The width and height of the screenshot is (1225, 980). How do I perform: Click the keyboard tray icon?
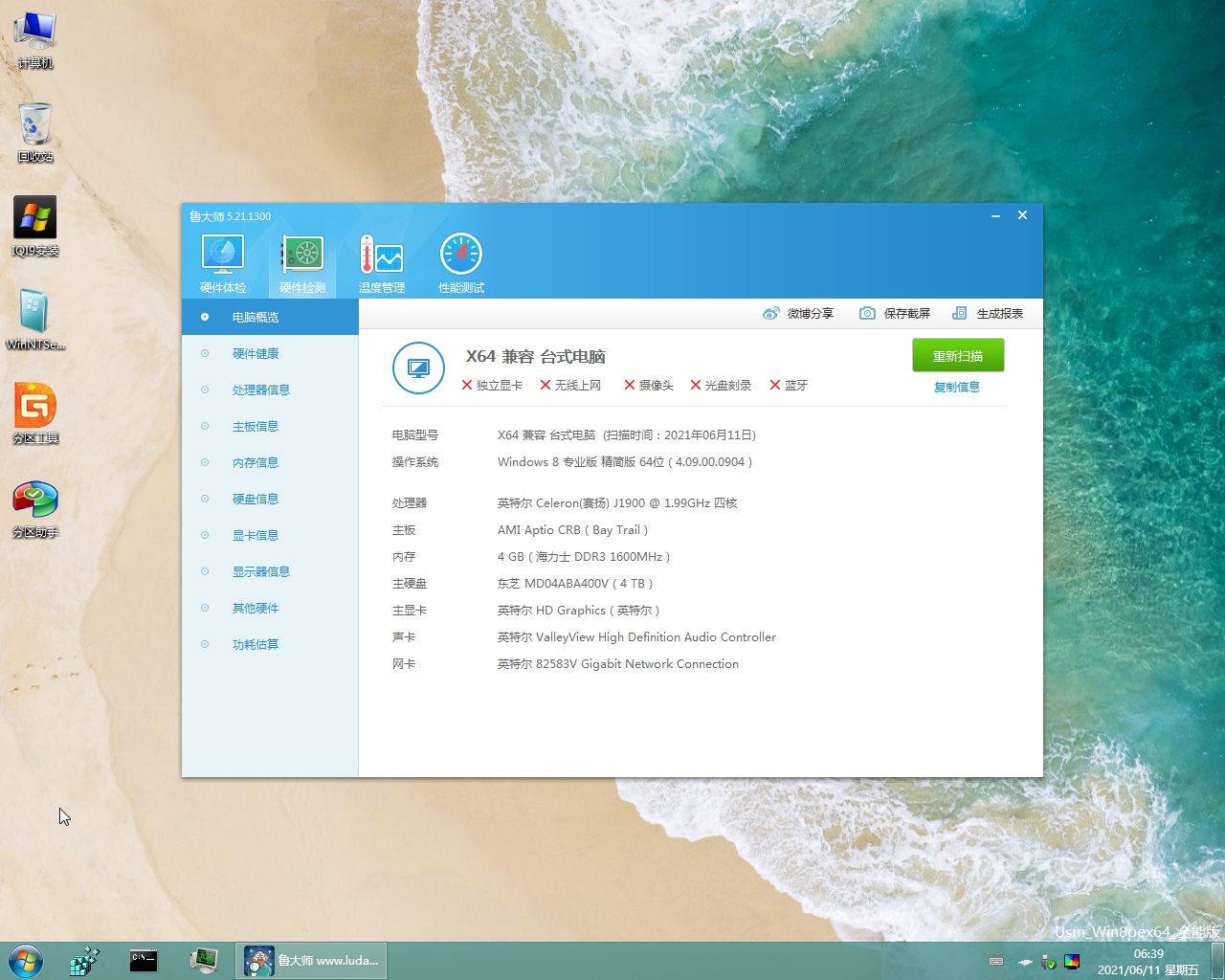point(996,962)
